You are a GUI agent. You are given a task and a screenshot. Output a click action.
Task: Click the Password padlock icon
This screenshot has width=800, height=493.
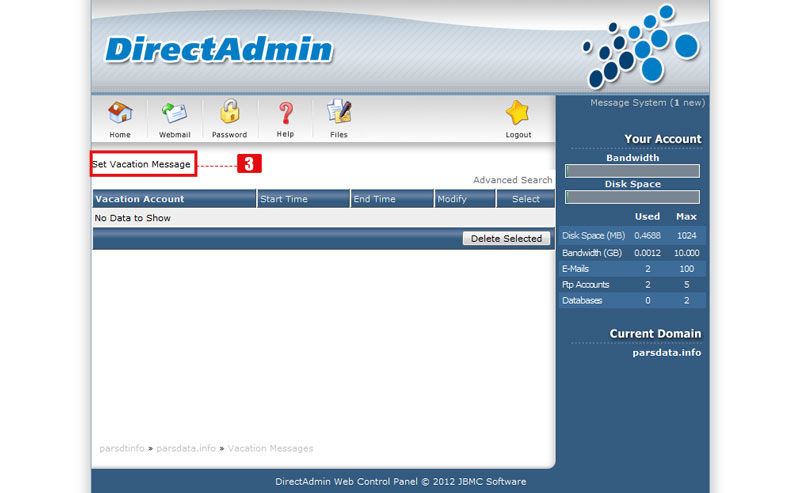click(230, 112)
